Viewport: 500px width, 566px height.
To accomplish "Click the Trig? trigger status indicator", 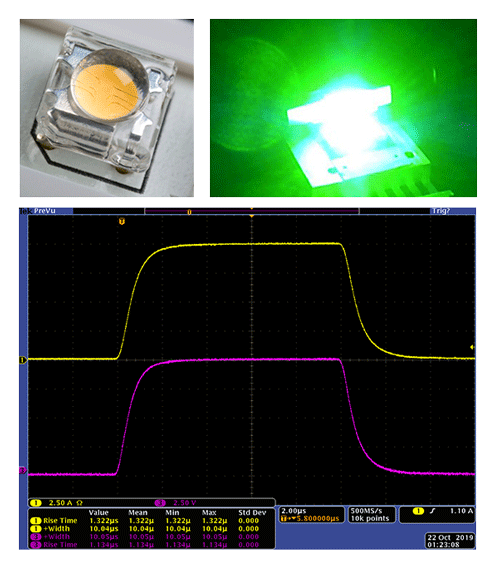I will [x=441, y=211].
